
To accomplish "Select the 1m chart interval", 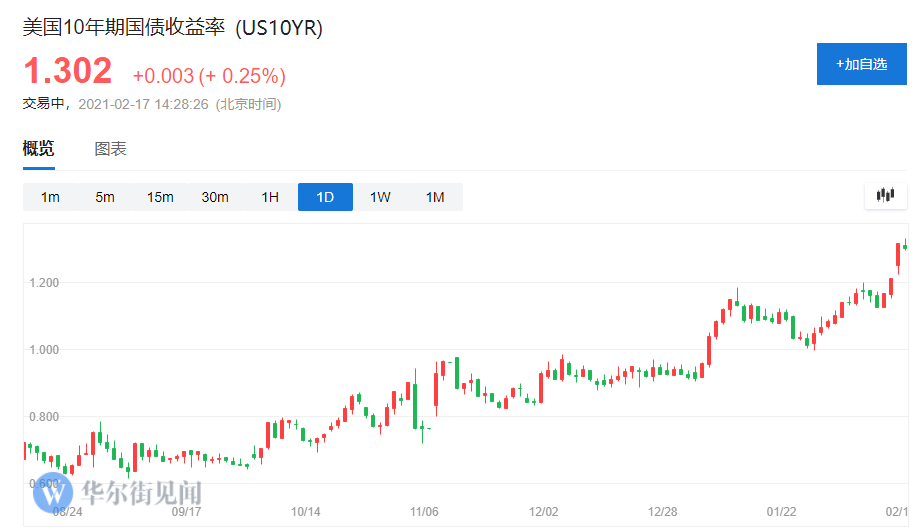I will tap(50, 197).
